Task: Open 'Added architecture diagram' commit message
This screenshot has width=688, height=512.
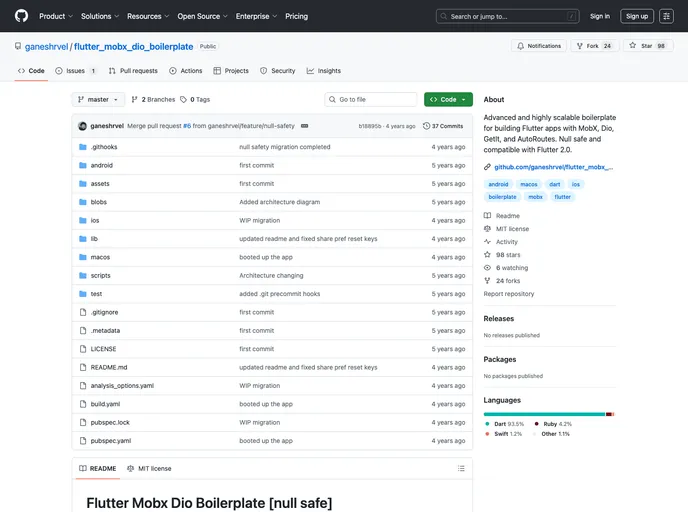Action: [x=280, y=202]
